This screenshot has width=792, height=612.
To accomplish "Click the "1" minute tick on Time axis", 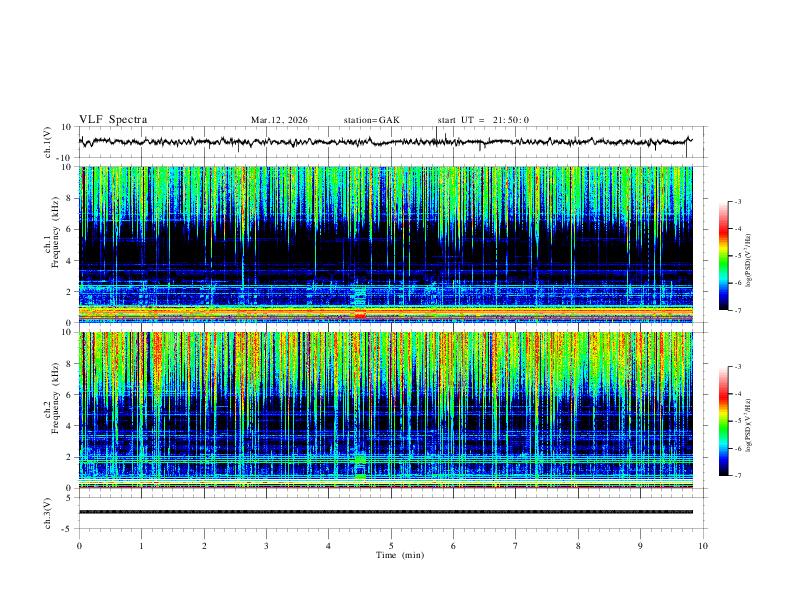I will tap(141, 546).
